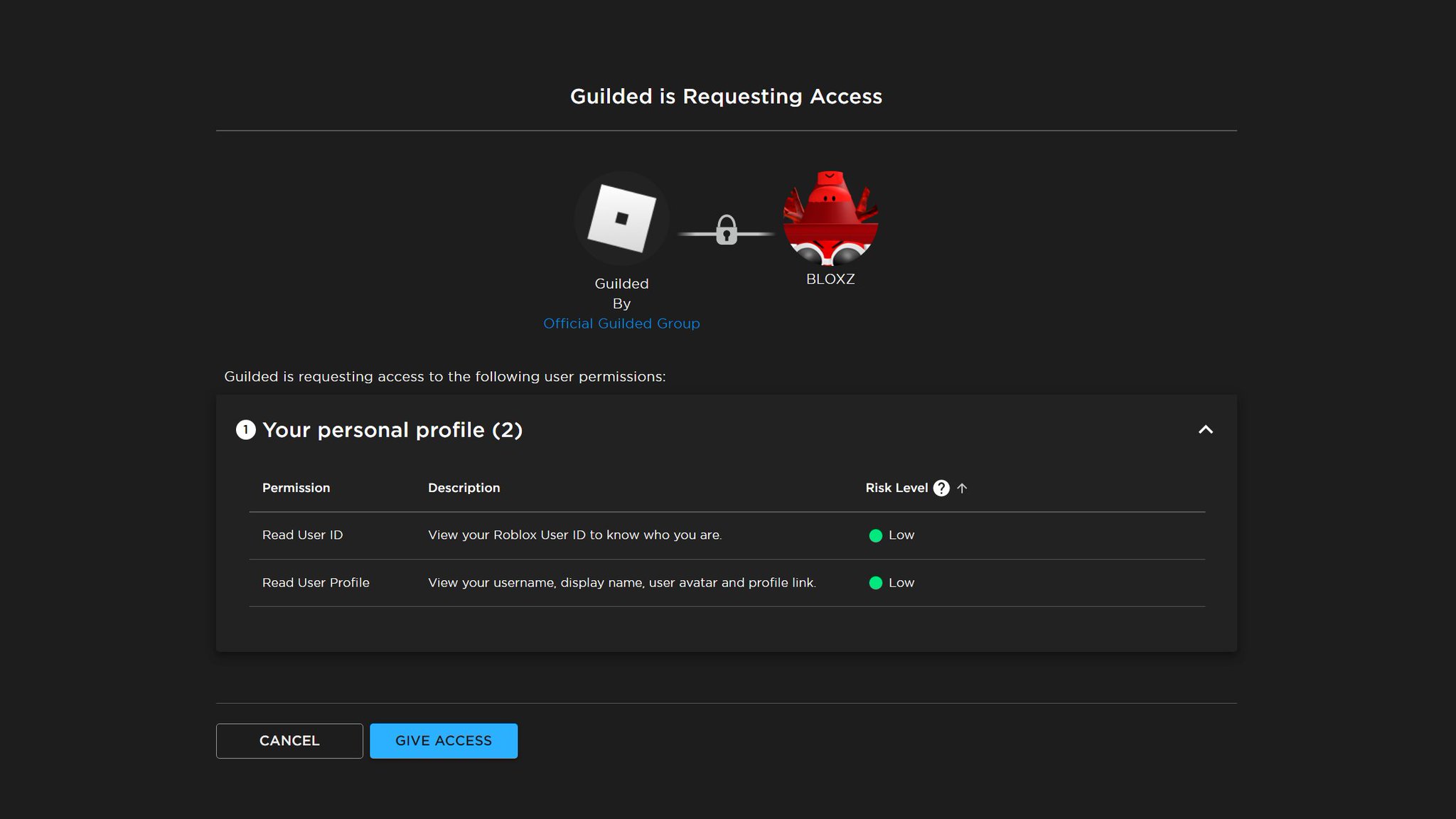Screen dimensions: 1456x819
Task: Click the Description column header
Action: point(464,488)
